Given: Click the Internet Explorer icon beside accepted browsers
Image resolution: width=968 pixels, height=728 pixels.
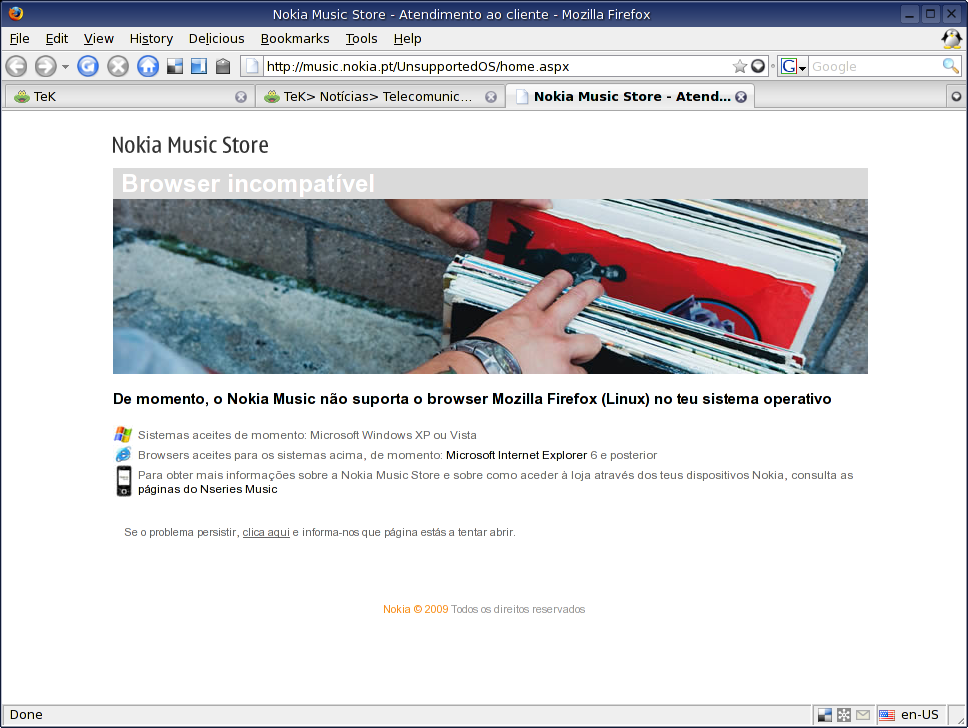Looking at the screenshot, I should 123,454.
